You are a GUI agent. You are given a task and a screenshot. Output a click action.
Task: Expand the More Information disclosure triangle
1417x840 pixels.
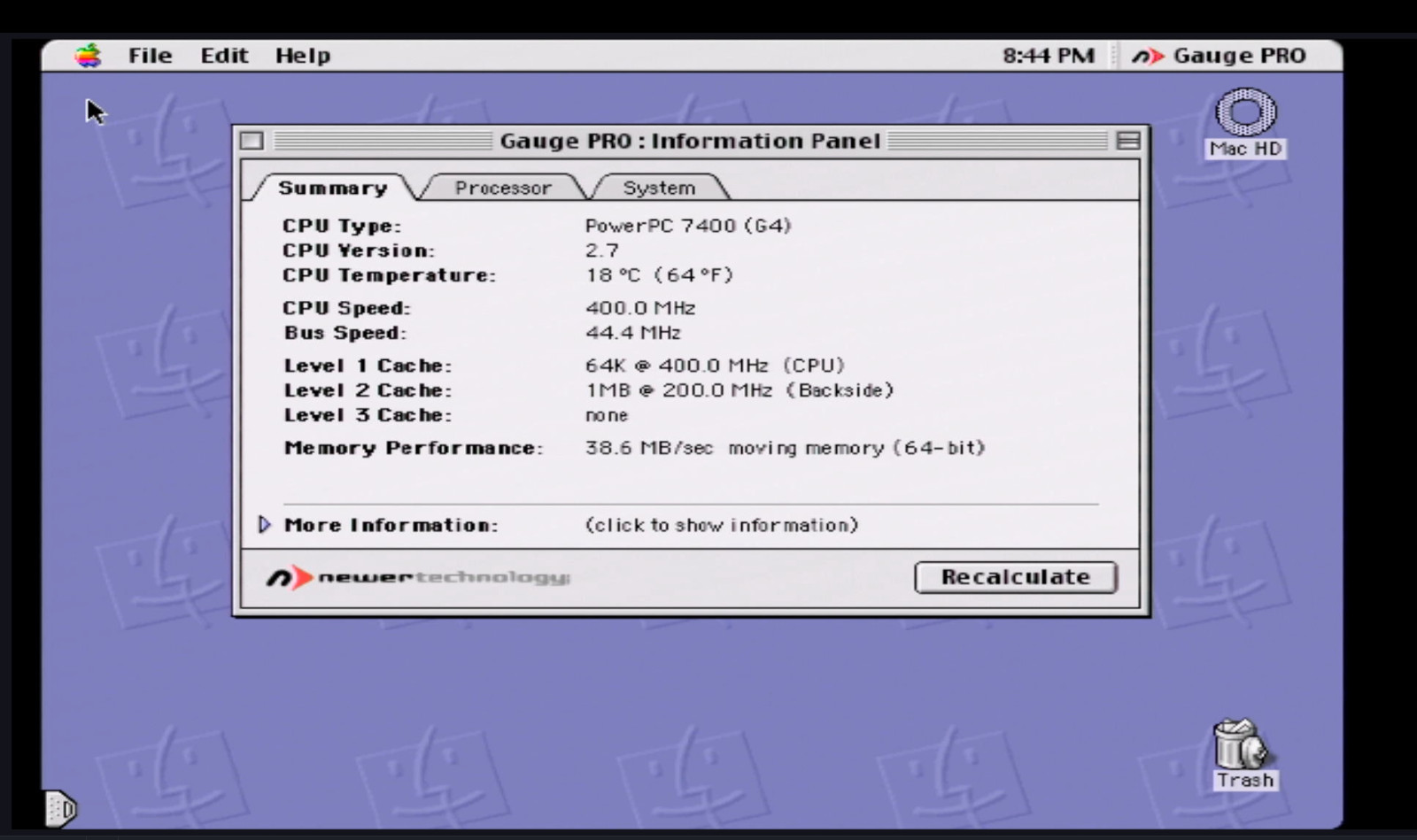click(x=264, y=525)
